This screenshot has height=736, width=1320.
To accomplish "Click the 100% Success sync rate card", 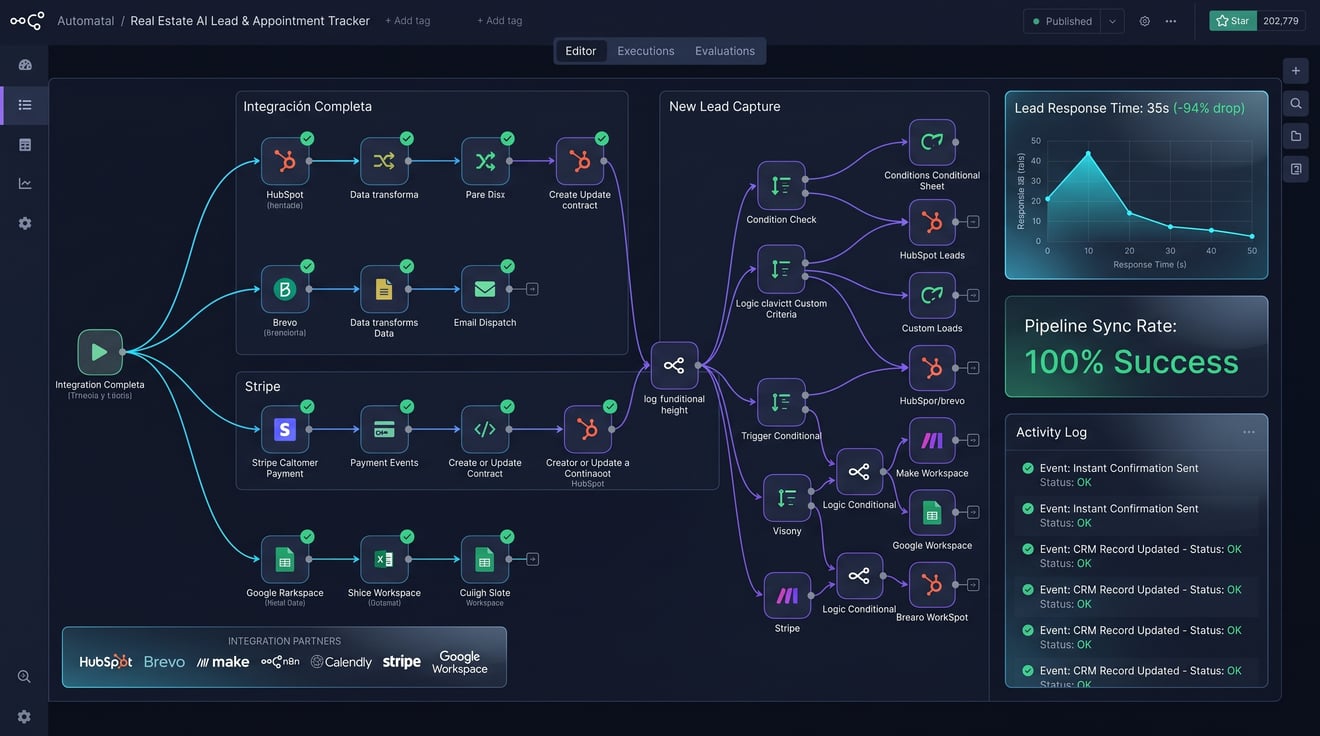I will [1136, 347].
